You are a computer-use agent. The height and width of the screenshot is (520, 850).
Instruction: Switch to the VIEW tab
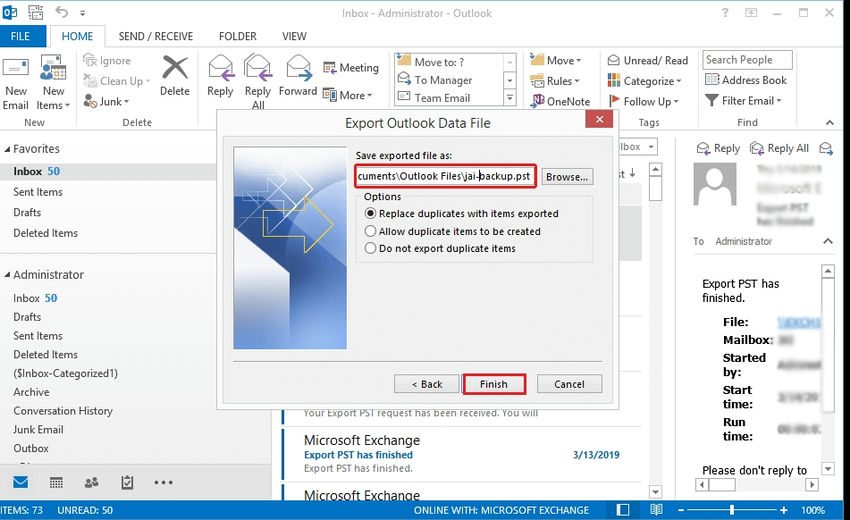(x=294, y=36)
